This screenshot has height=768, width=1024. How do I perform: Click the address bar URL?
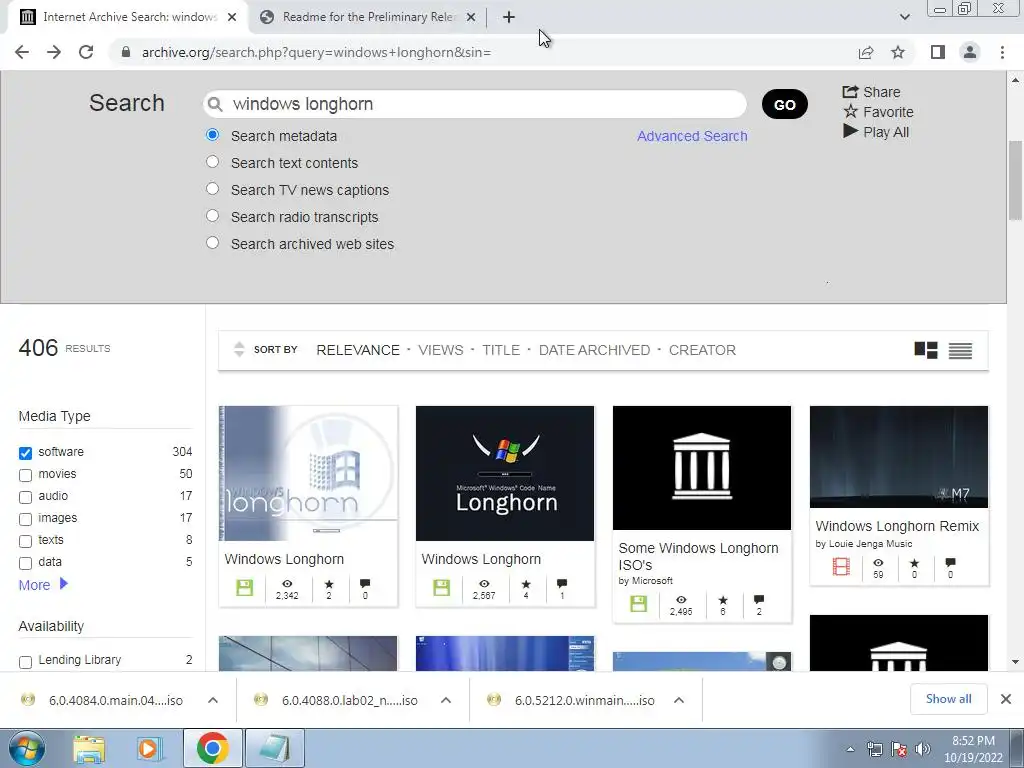pos(316,52)
